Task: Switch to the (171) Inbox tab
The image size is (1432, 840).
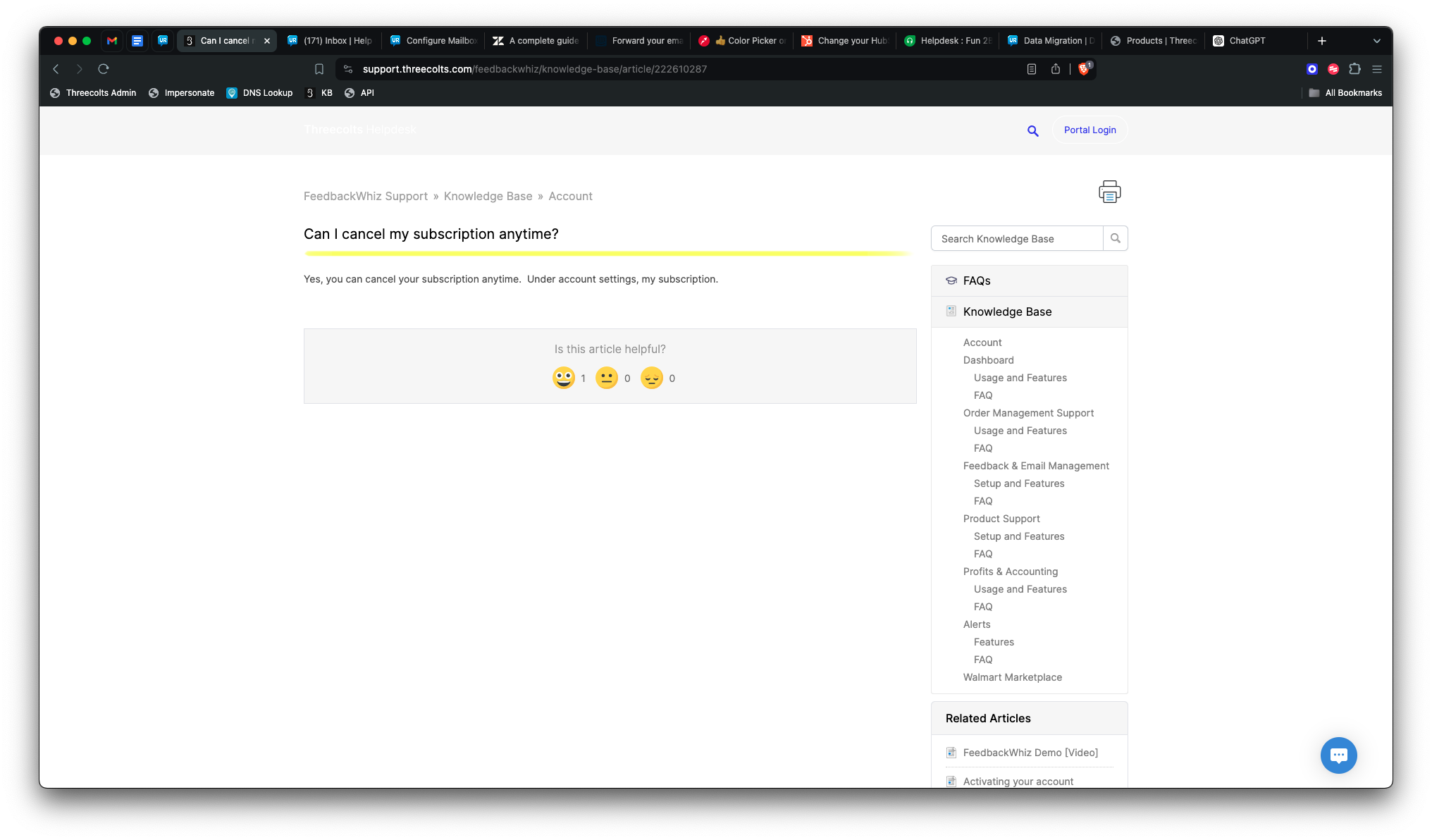Action: click(x=330, y=41)
